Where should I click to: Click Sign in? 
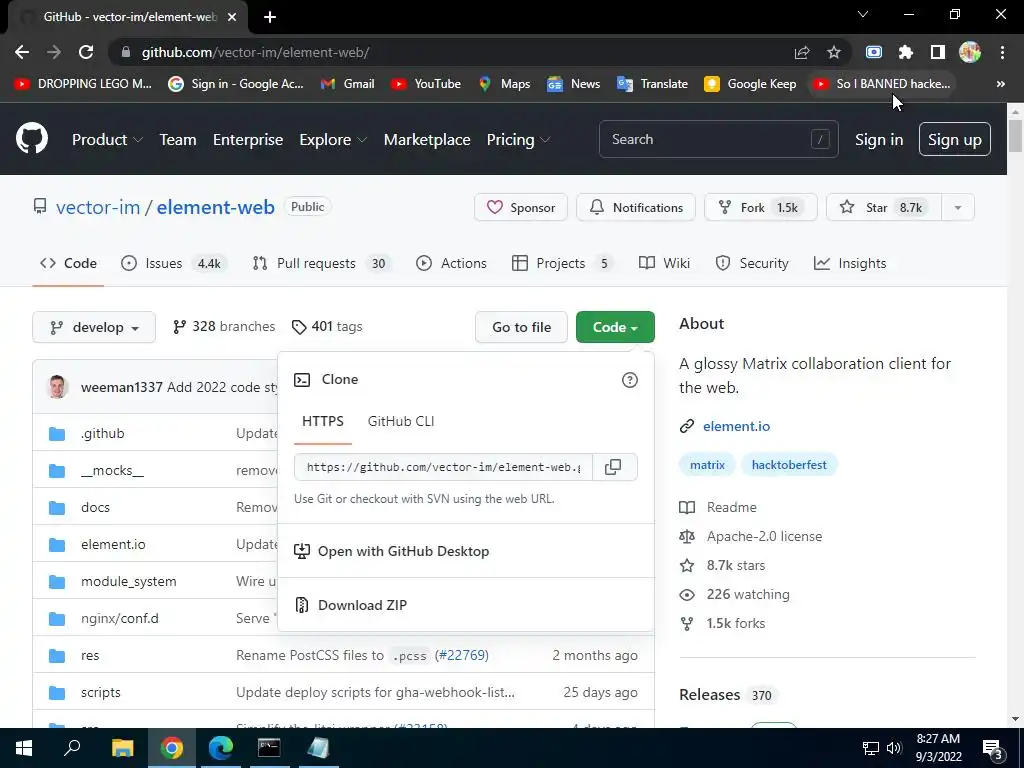tap(879, 139)
